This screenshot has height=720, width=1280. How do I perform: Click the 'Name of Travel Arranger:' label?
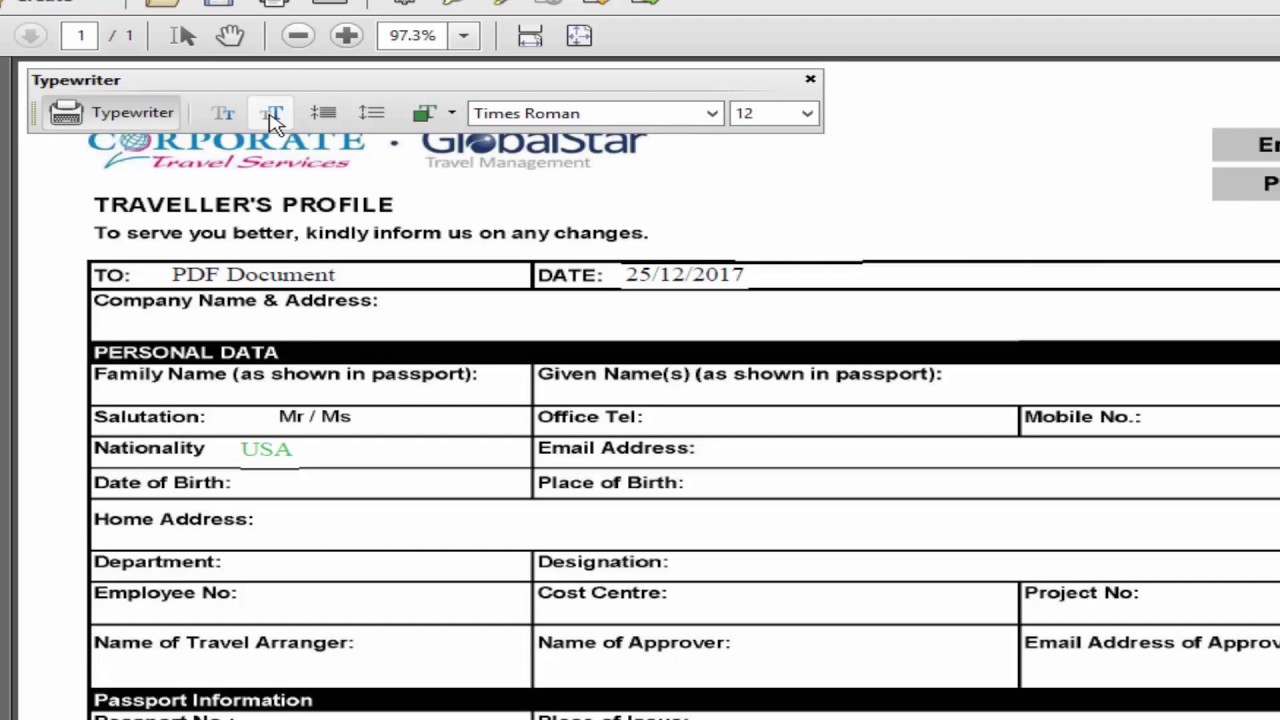(224, 643)
